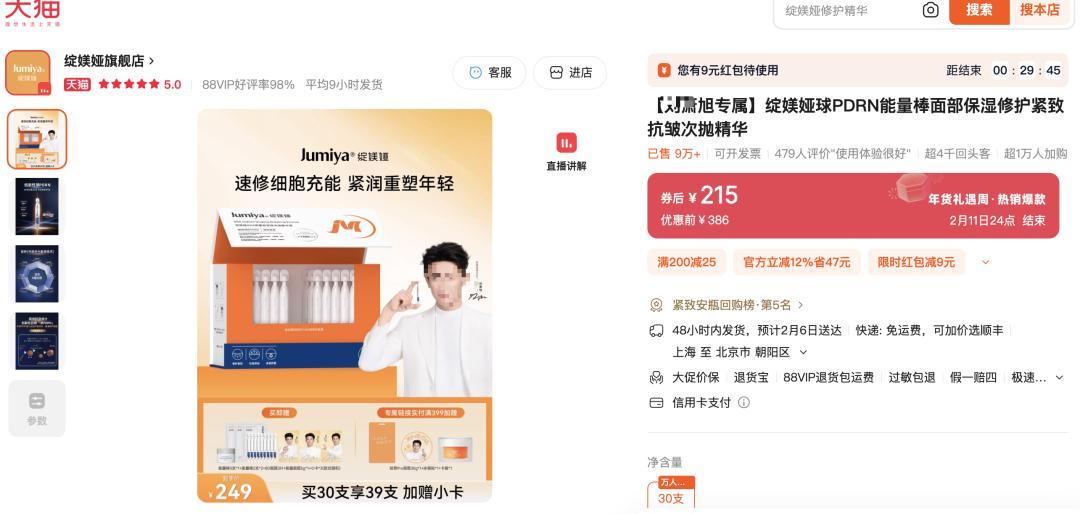Expand the coupon list chevron
Viewport: 1080px width, 514px height.
tap(985, 262)
